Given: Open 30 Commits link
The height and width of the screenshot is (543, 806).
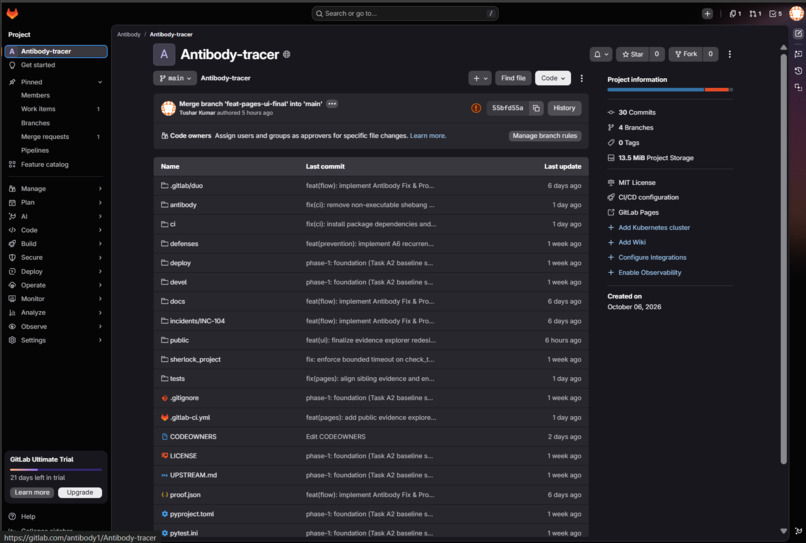Looking at the screenshot, I should point(637,113).
